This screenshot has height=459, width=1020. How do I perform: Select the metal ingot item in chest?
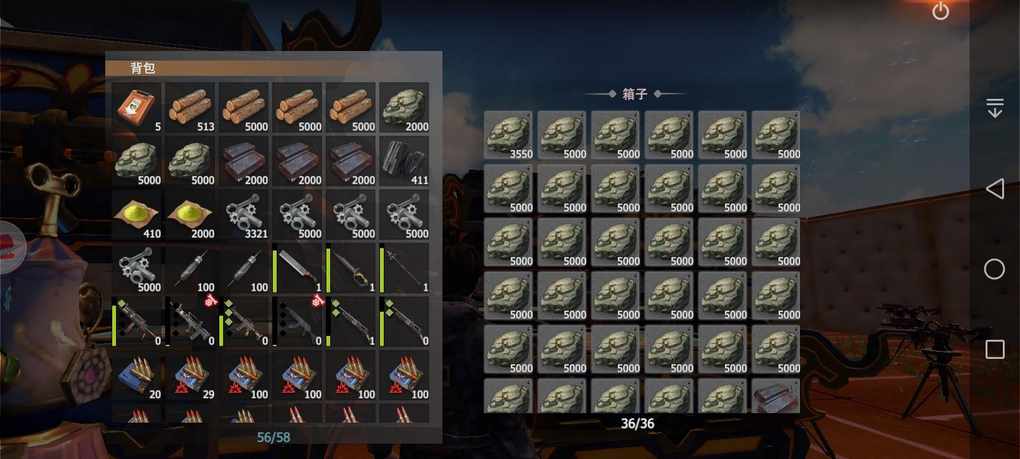pyautogui.click(x=776, y=396)
